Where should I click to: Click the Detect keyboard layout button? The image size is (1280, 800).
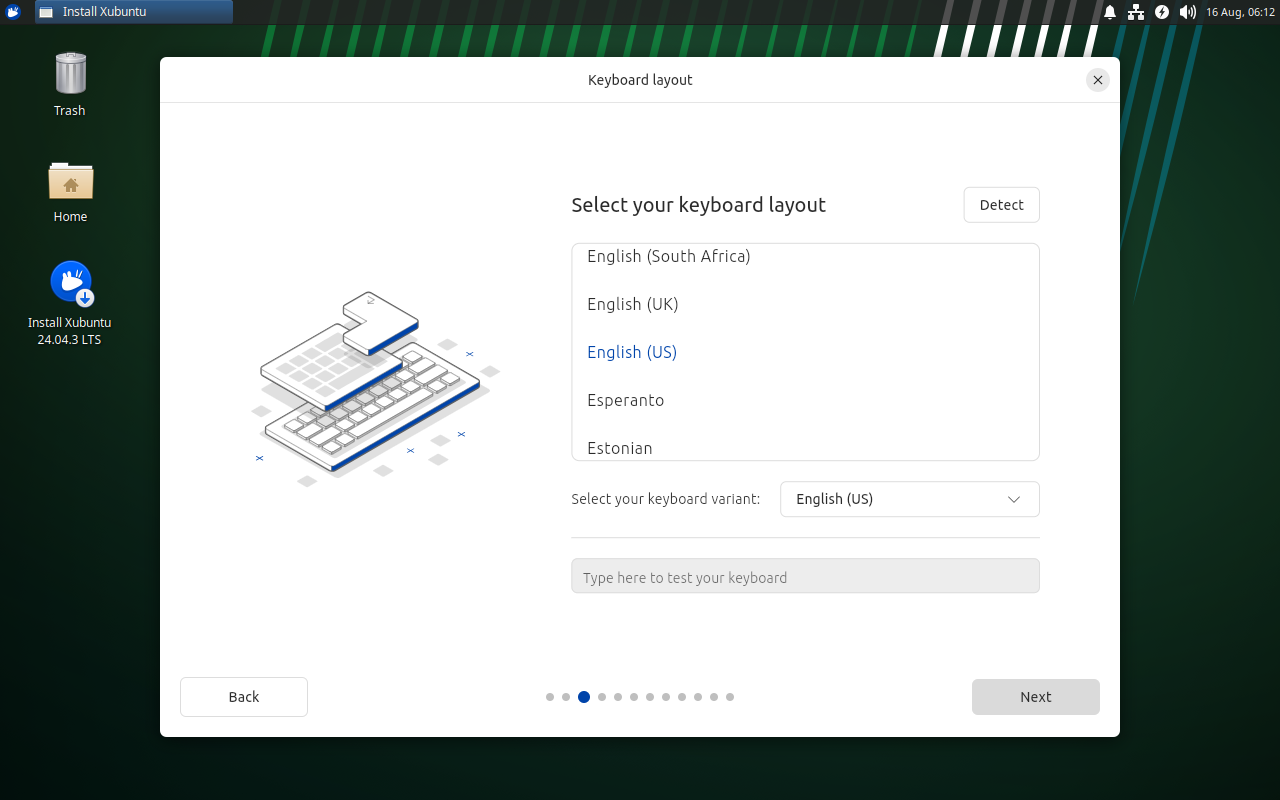(1001, 205)
